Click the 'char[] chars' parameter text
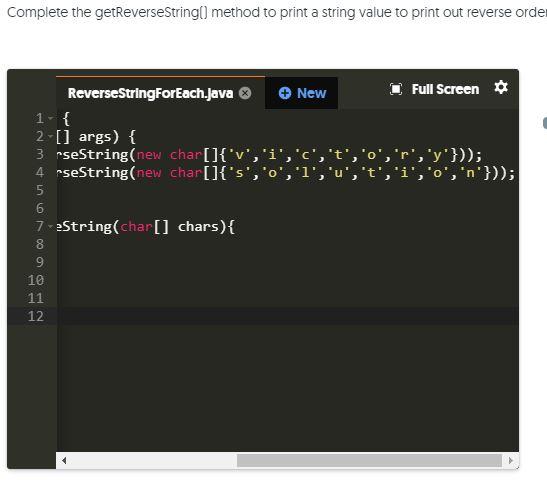Viewport: 547px width, 486px height. [171, 227]
